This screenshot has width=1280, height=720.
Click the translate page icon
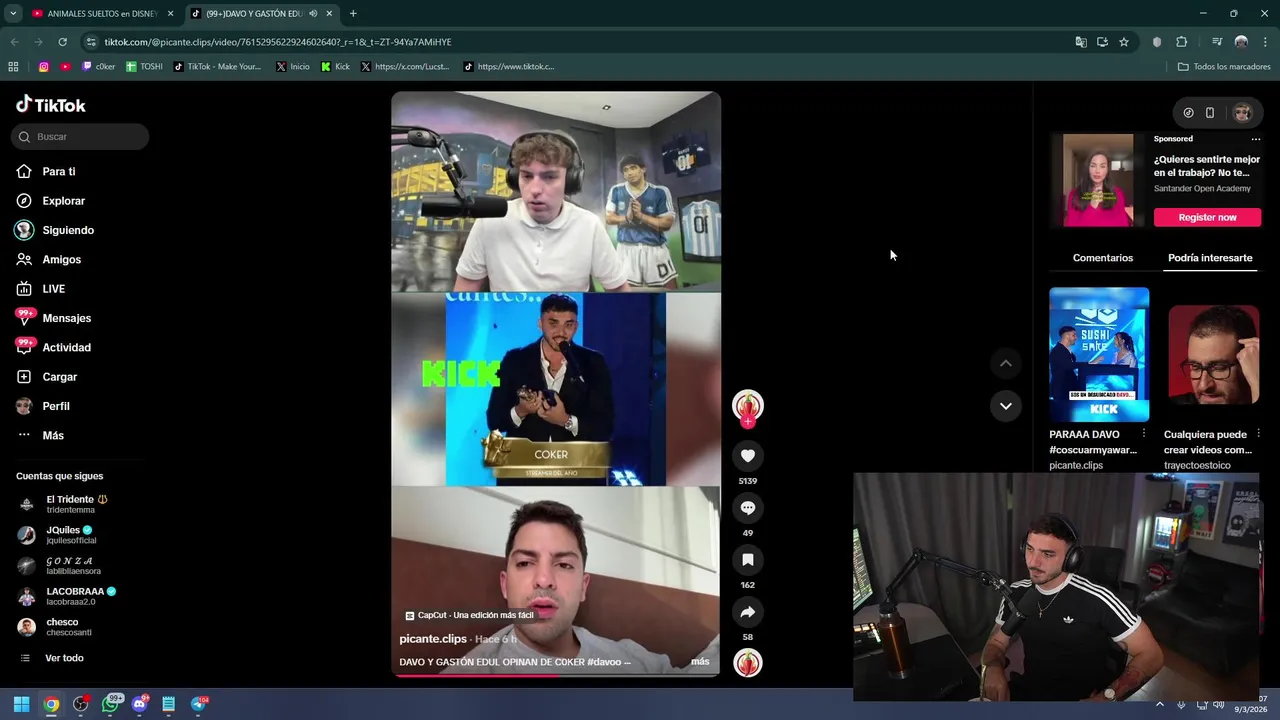[1081, 42]
